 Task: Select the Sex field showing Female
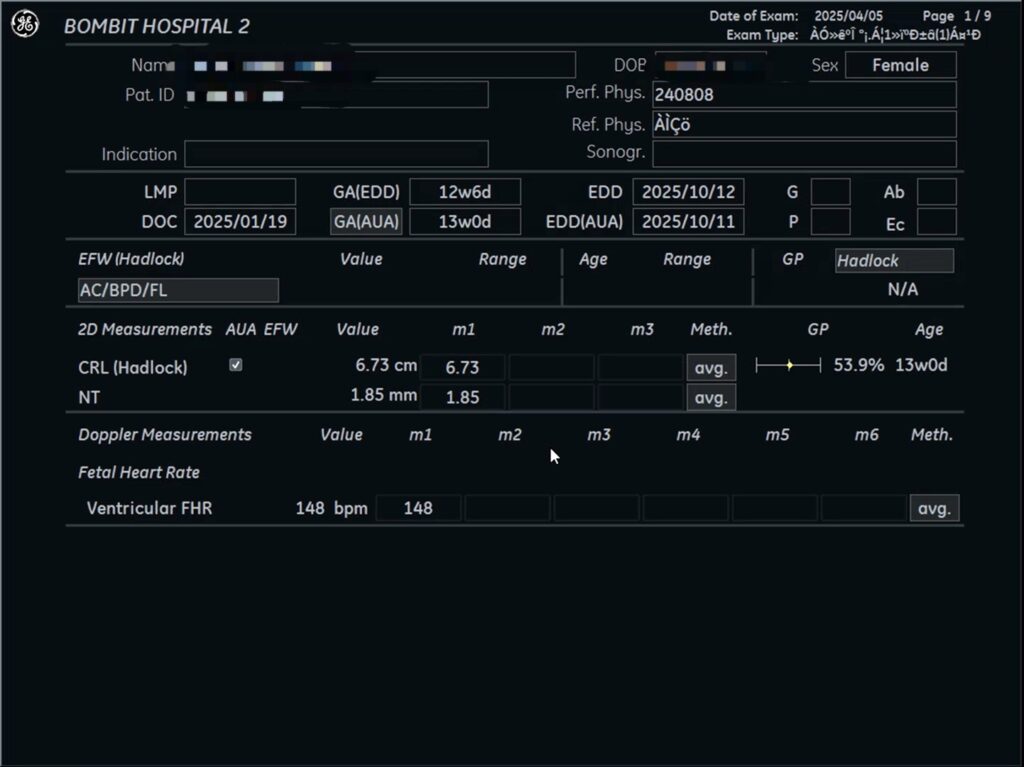coord(900,65)
